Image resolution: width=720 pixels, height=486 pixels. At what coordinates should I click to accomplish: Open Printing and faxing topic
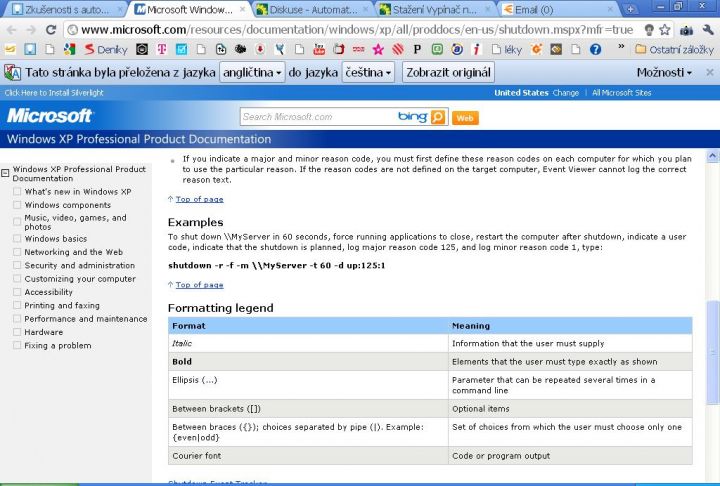click(62, 305)
